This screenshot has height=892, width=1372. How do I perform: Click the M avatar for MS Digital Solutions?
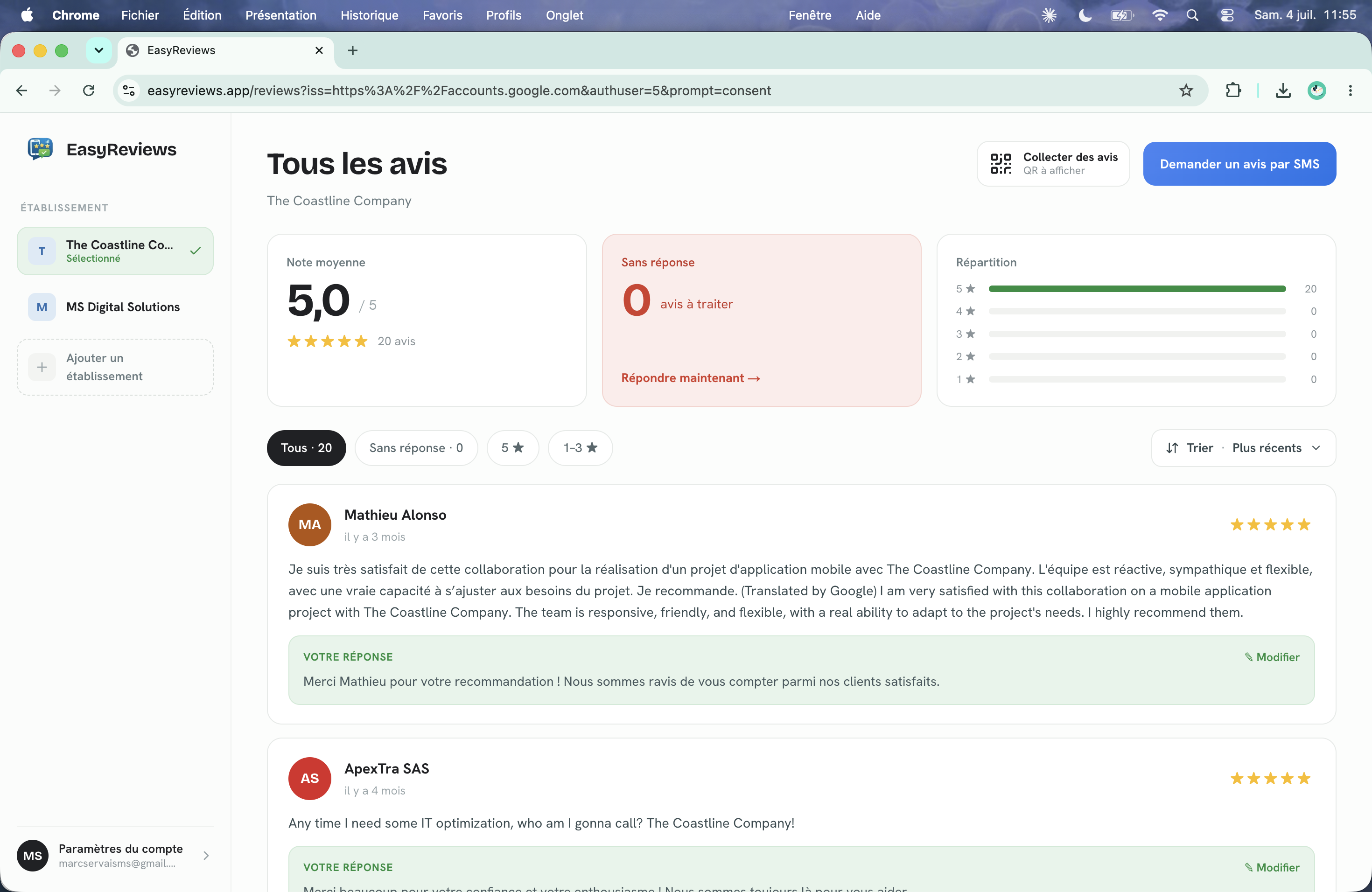(x=42, y=307)
